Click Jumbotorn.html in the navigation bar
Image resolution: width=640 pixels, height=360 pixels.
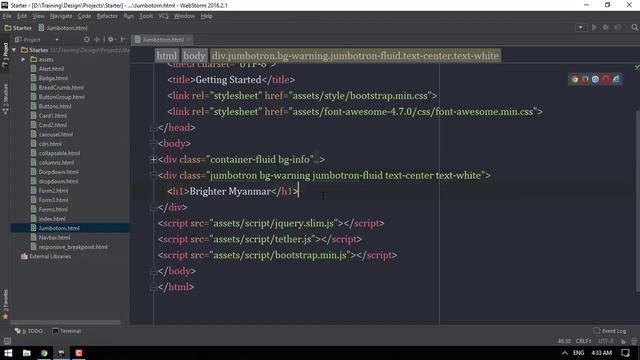pyautogui.click(x=63, y=28)
